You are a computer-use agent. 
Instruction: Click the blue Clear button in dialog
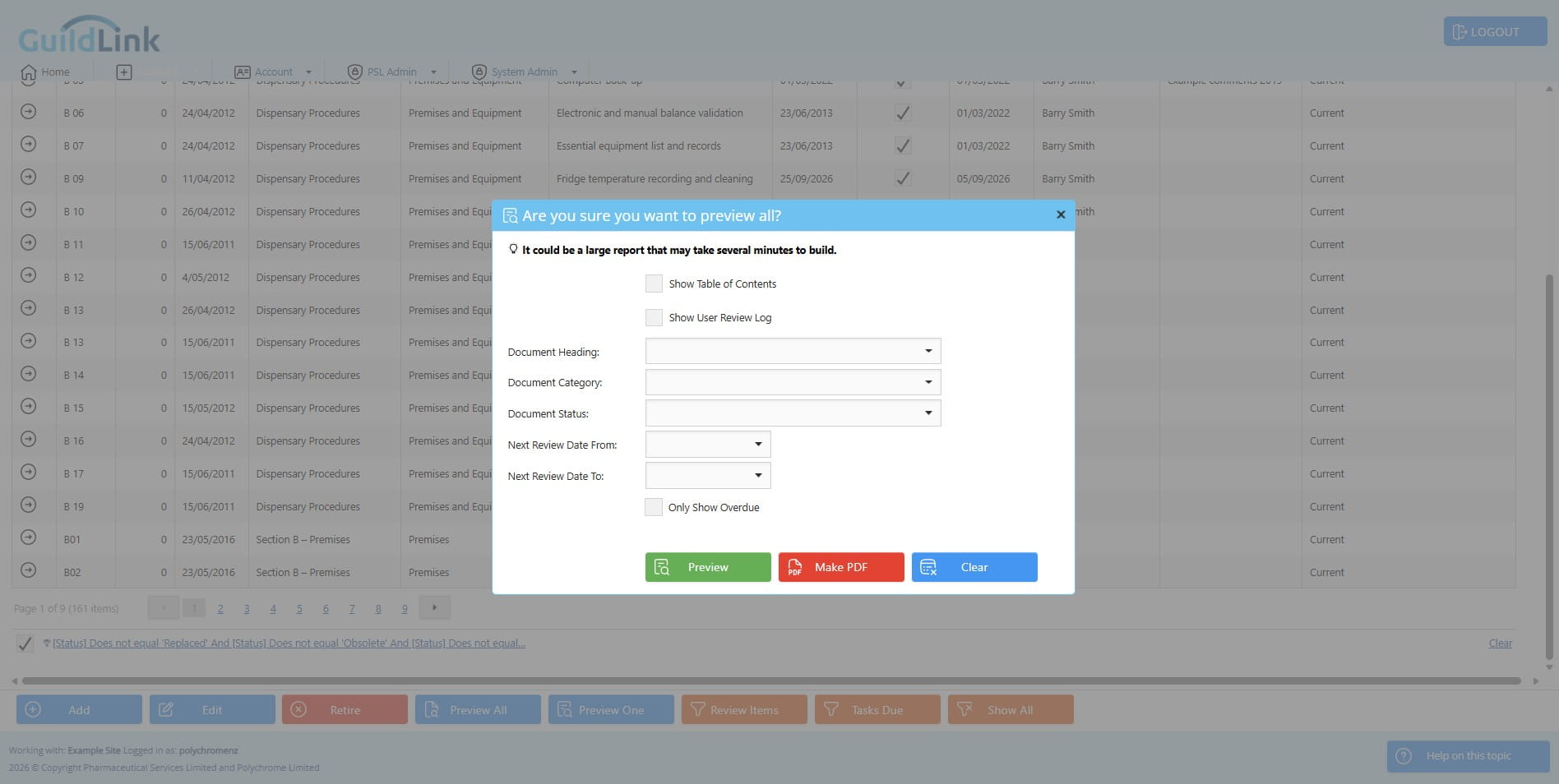[x=974, y=567]
